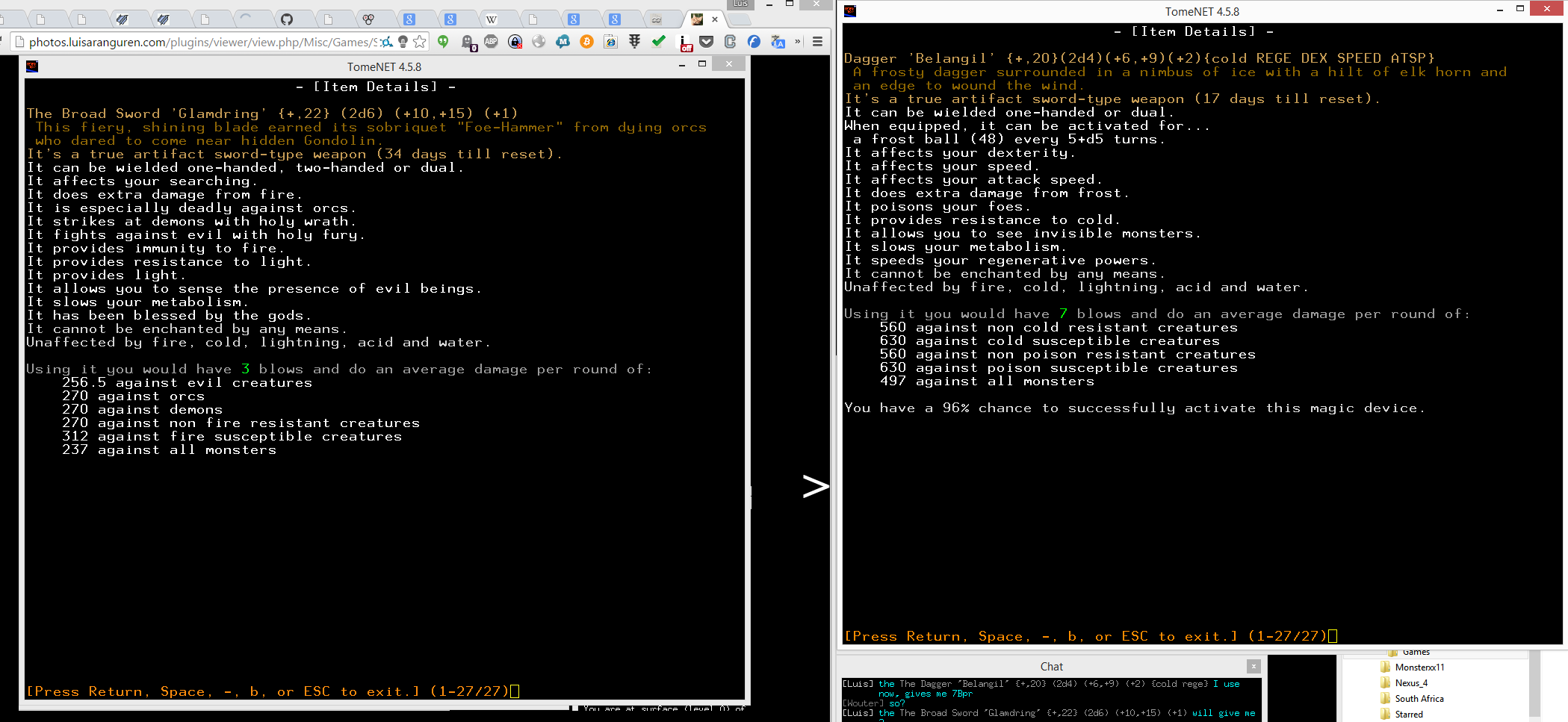
Task: Open the Pocket extension icon
Action: 706,42
